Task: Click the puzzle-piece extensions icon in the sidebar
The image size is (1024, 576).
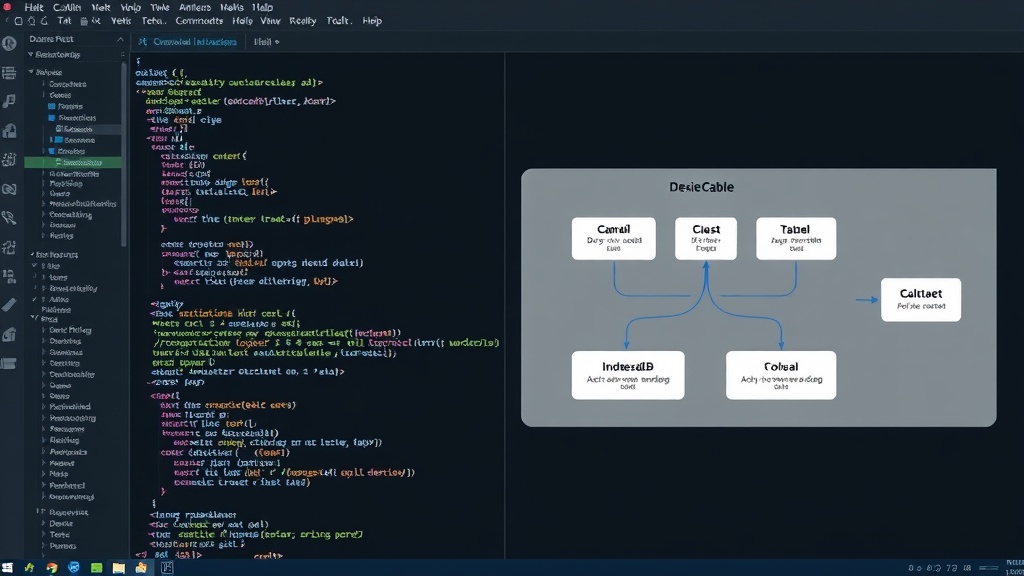Action: click(x=9, y=248)
